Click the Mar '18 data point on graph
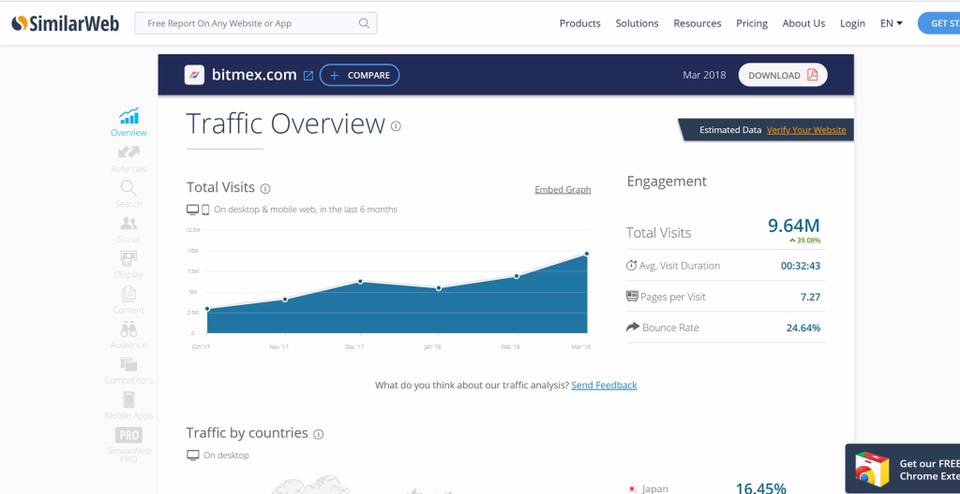The width and height of the screenshot is (960, 494). 587,253
